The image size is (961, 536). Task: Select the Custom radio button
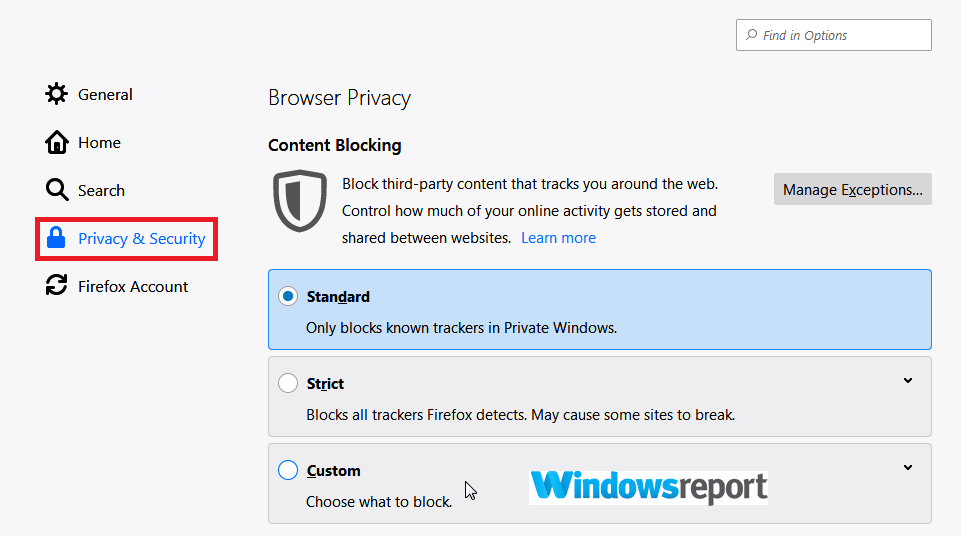288,470
